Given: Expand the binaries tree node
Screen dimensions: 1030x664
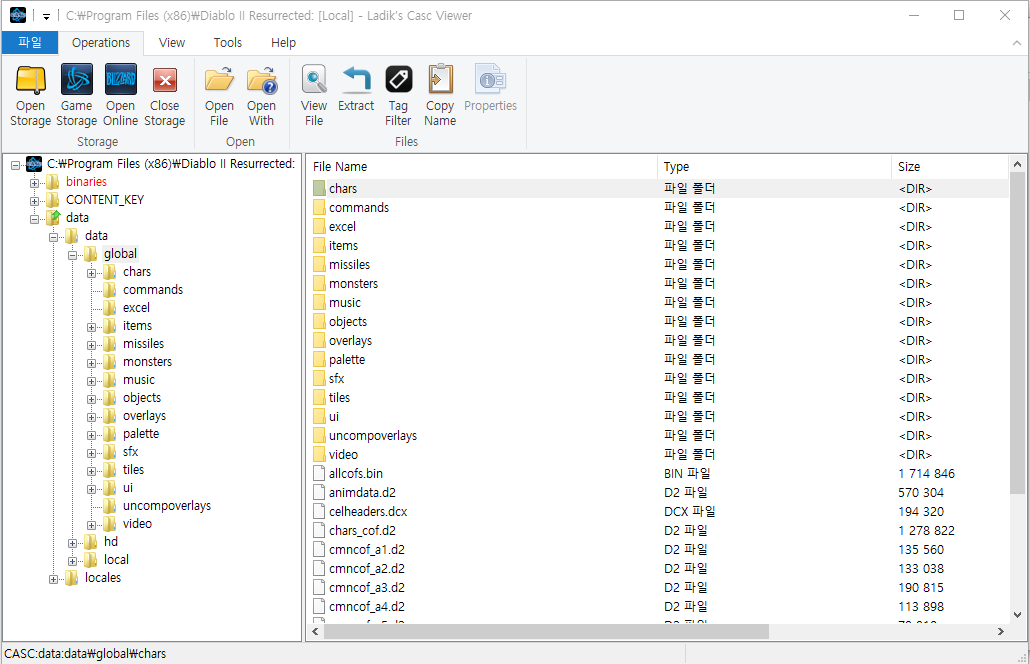Looking at the screenshot, I should [x=34, y=183].
